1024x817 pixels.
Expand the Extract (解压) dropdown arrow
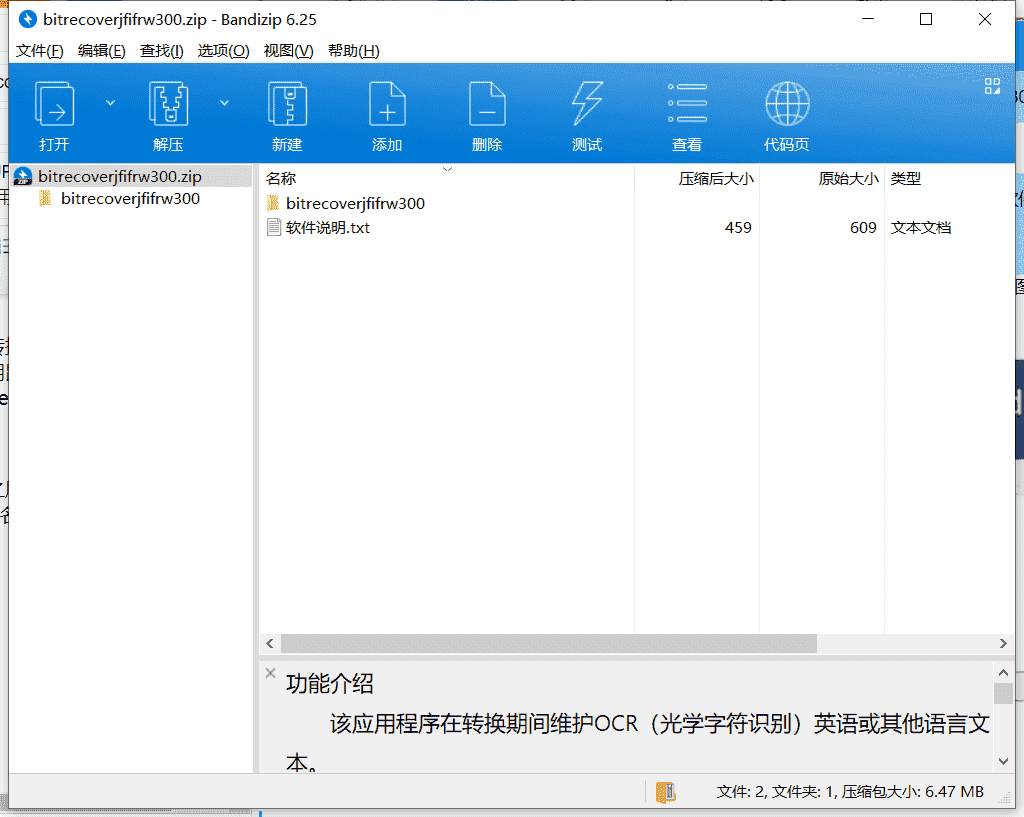click(224, 103)
